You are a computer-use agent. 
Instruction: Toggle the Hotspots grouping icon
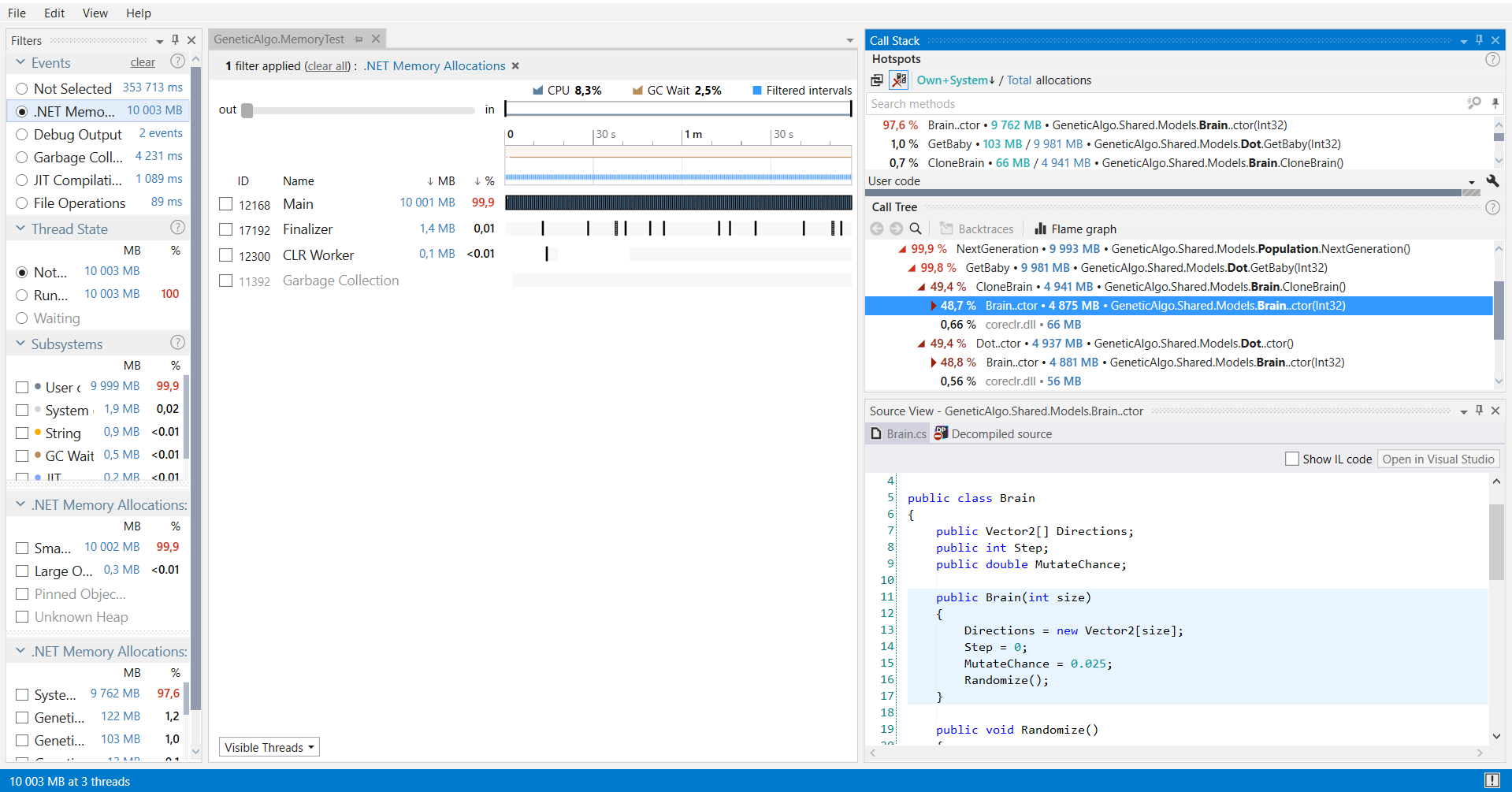pos(877,80)
